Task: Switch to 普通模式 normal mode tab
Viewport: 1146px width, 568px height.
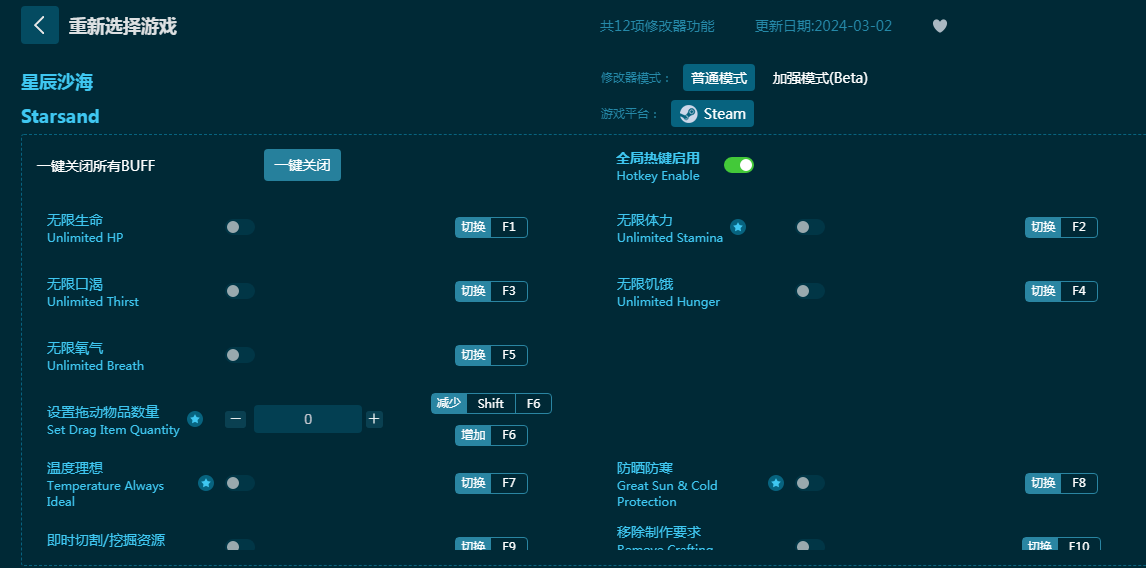Action: pos(718,78)
